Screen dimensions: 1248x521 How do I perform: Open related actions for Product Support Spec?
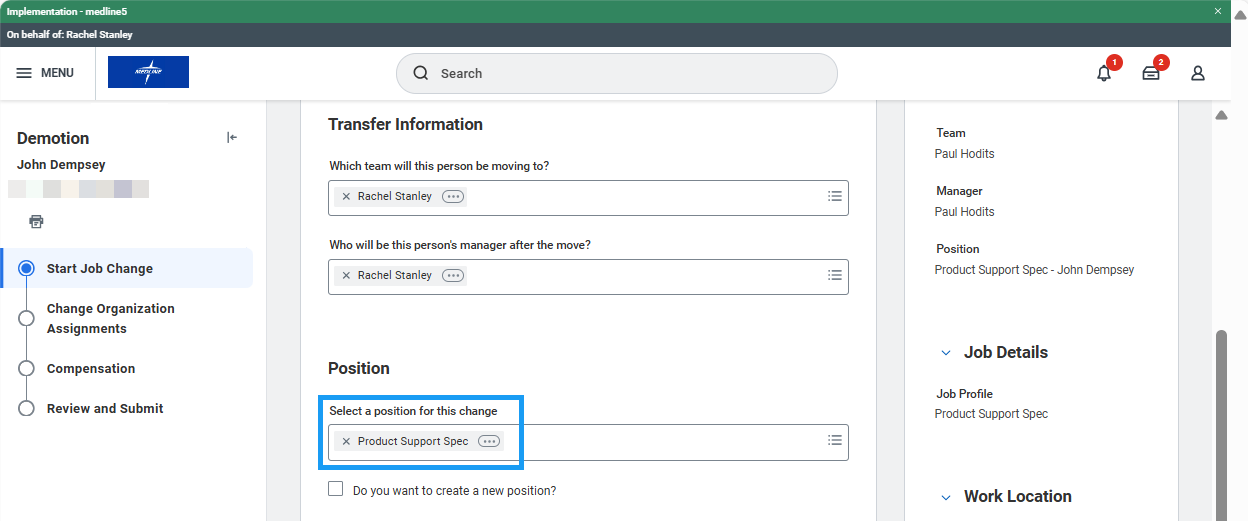pyautogui.click(x=489, y=441)
